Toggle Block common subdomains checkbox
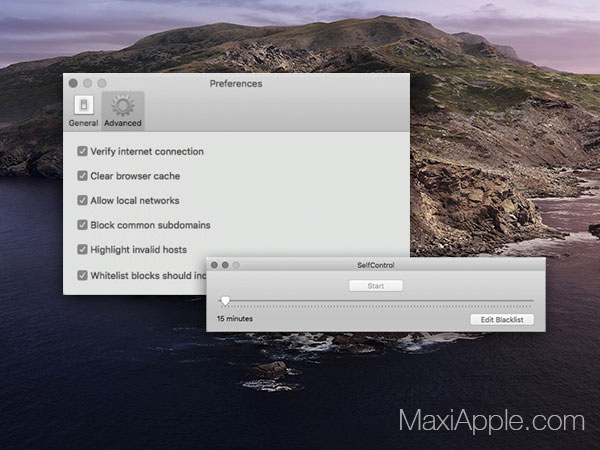Image resolution: width=600 pixels, height=450 pixels. (x=82, y=225)
